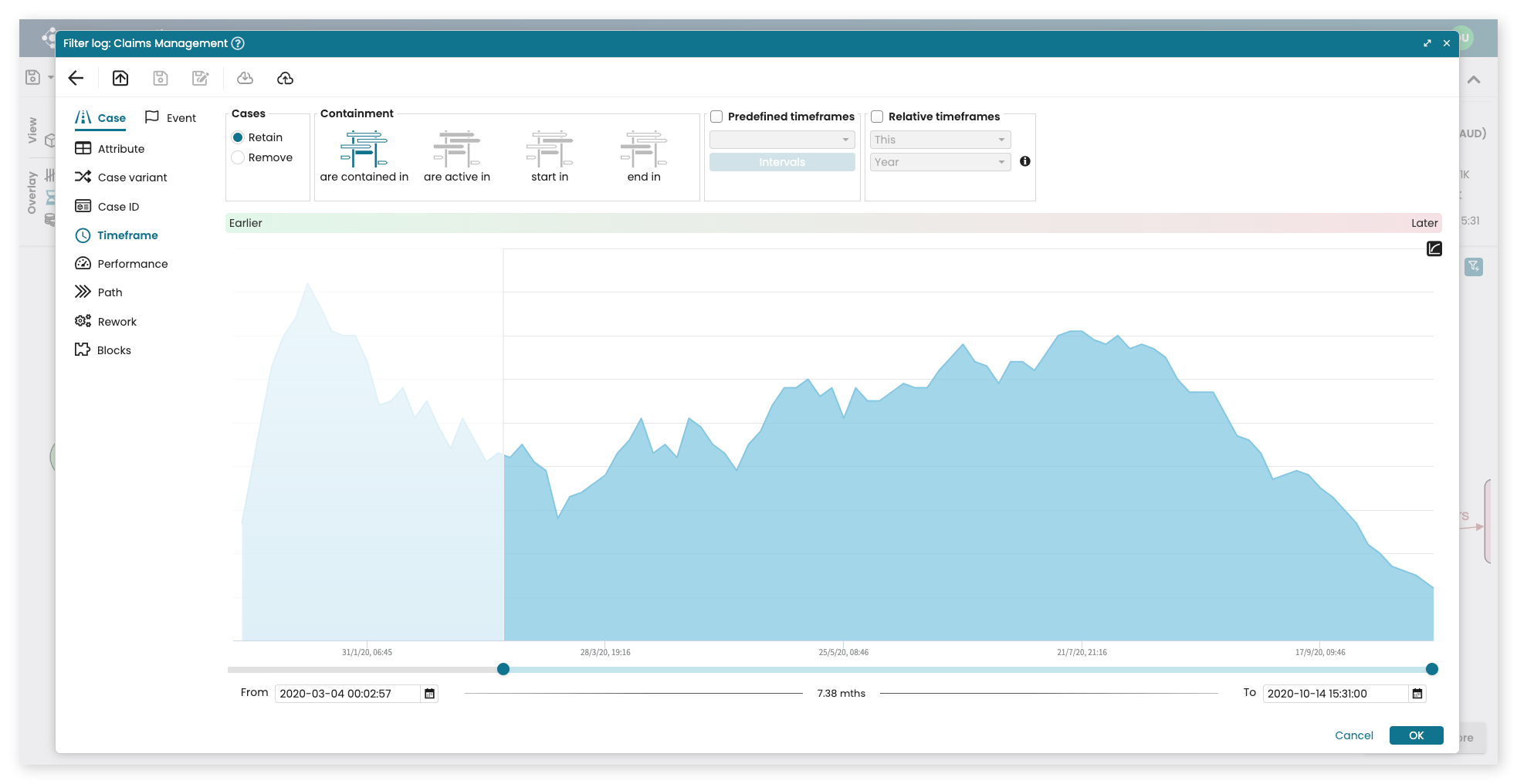The width and height of the screenshot is (1517, 784).
Task: Open the Path filter
Action: [98, 292]
